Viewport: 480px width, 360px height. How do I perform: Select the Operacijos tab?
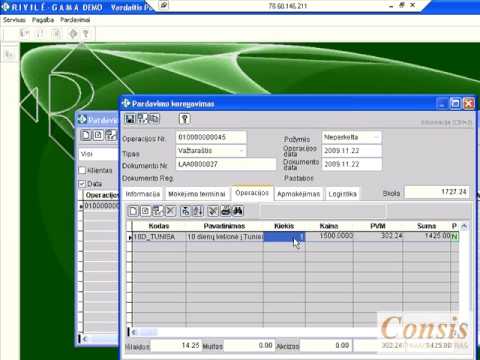252,193
